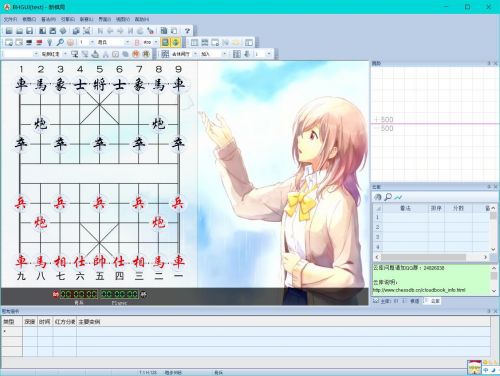The width and height of the screenshot is (500, 376).
Task: Click the previous move left arrow icon
Action: pyautogui.click(x=110, y=31)
